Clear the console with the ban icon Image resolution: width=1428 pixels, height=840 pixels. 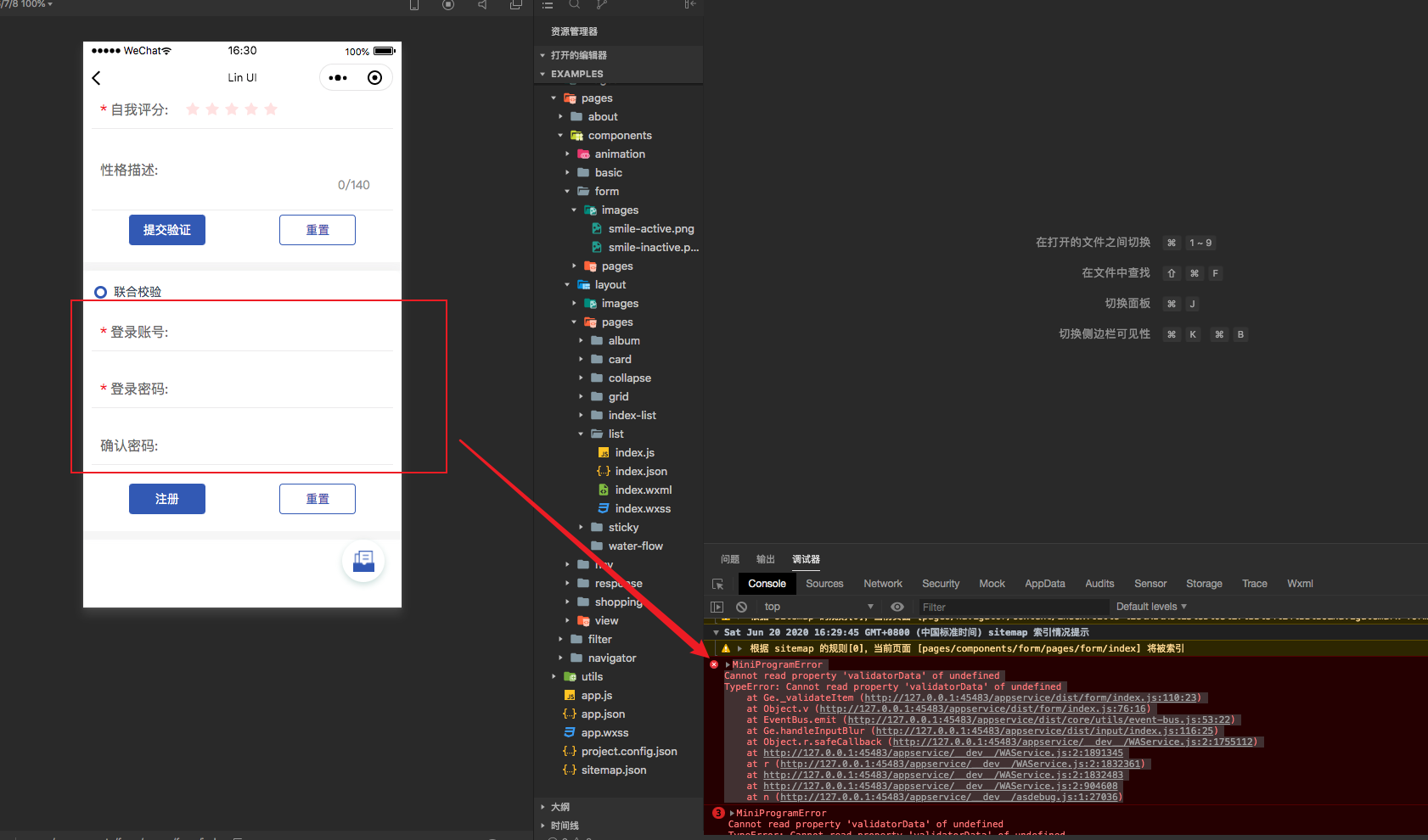[x=741, y=607]
